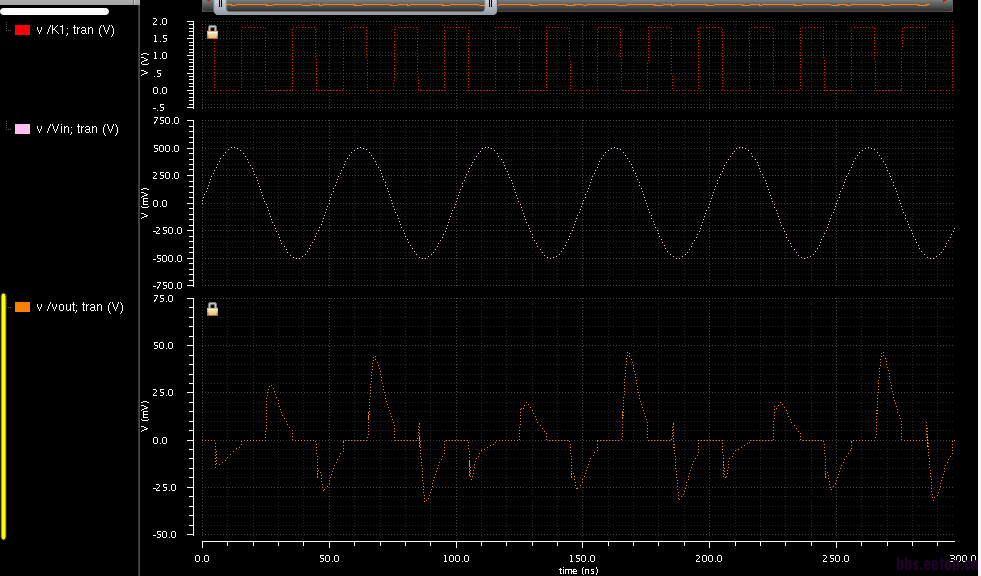The width and height of the screenshot is (981, 576).
Task: Click the '-750.0' y-axis value in Vin strip
Action: point(166,285)
